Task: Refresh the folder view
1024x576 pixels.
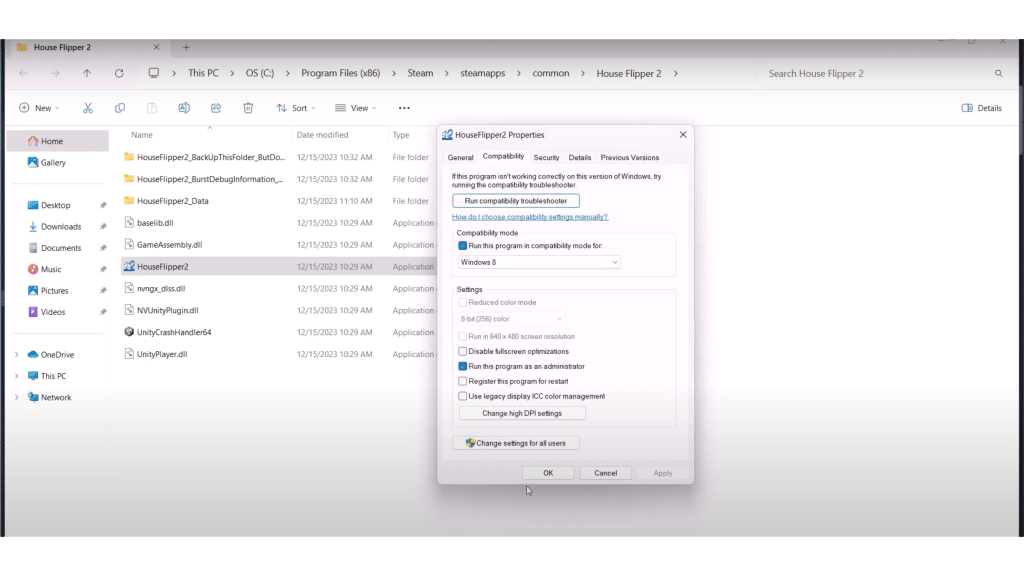Action: [x=119, y=73]
